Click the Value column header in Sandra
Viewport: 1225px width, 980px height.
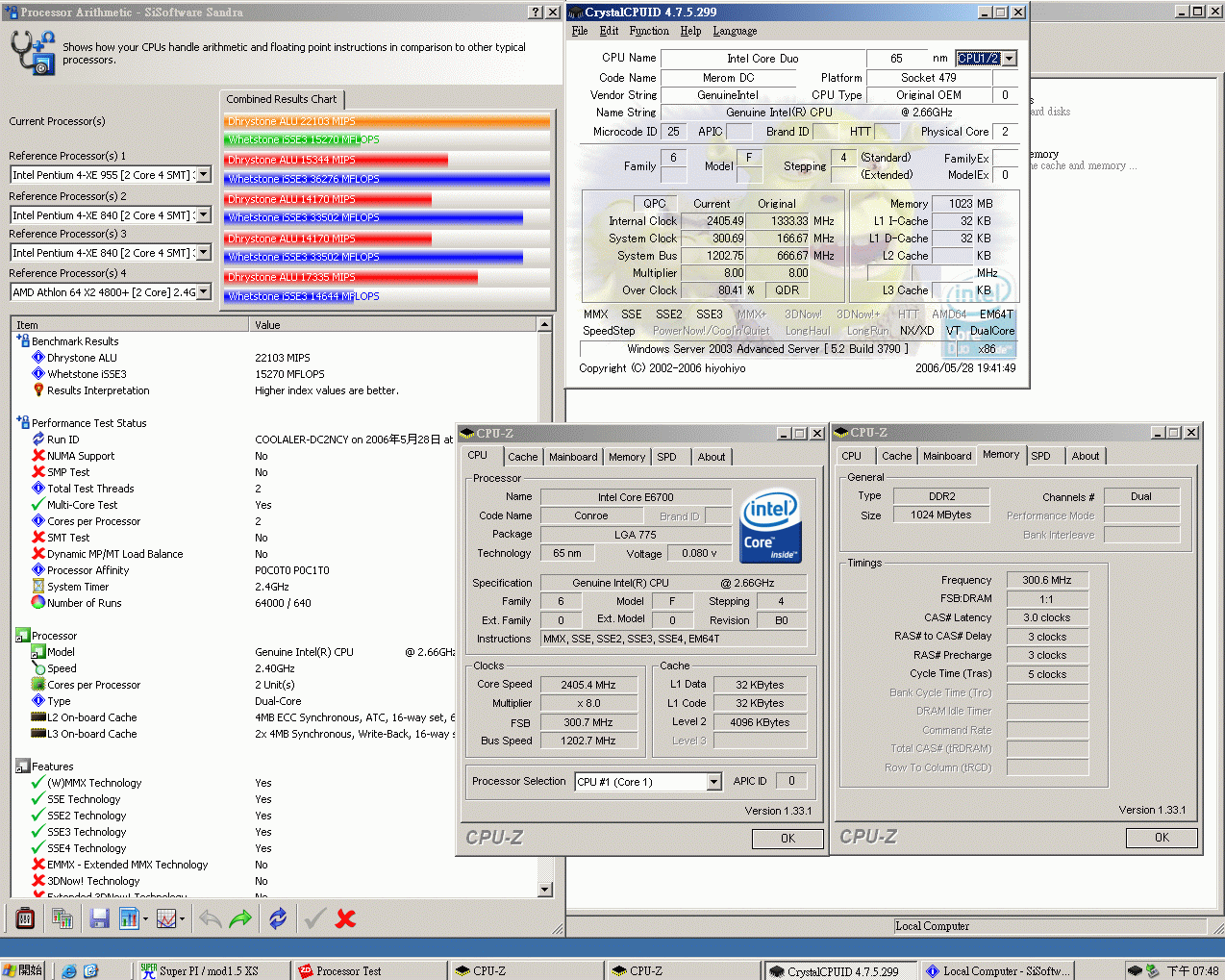pos(394,325)
